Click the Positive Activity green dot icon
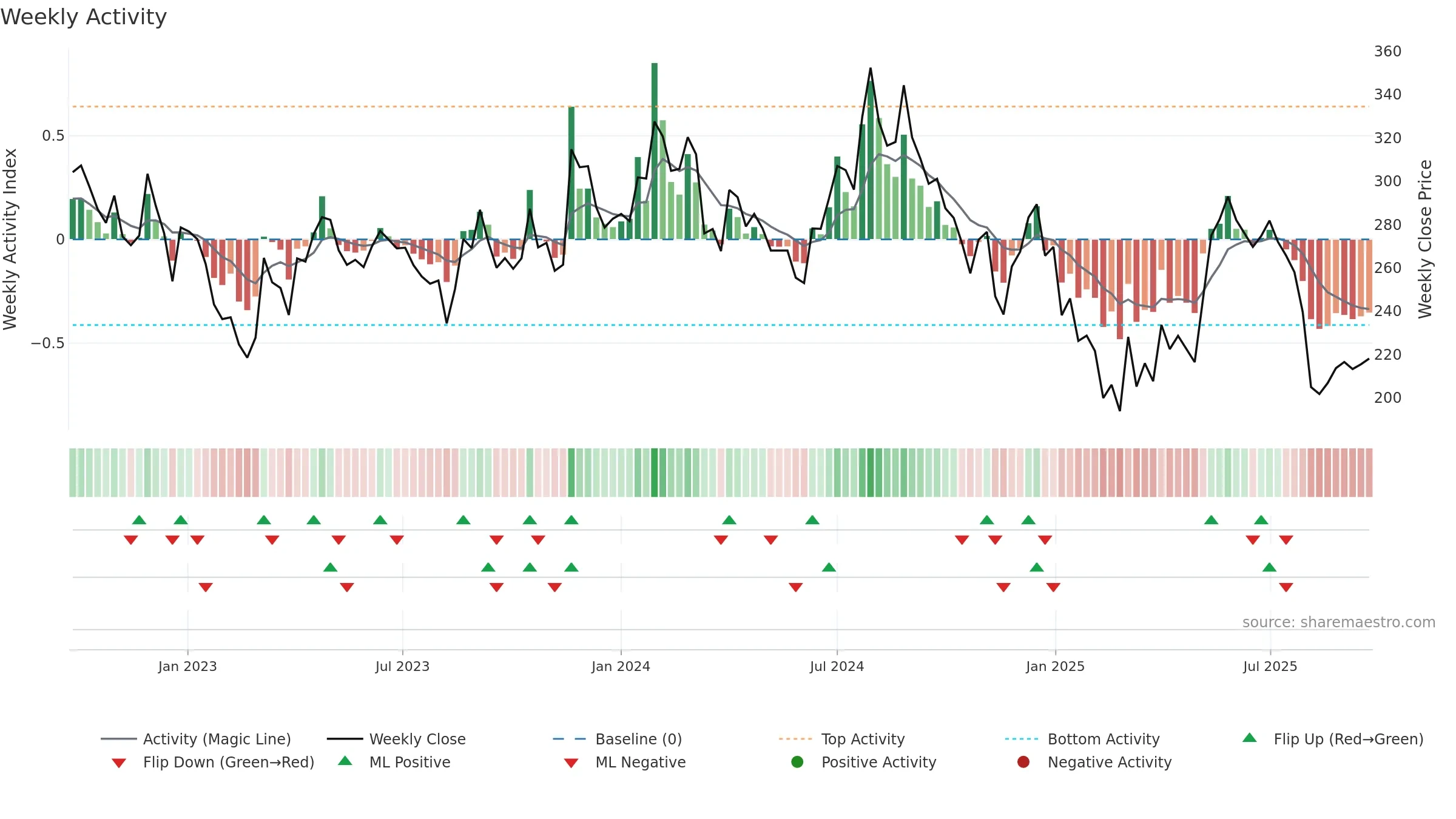Screen dimensions: 1456x819 [798, 762]
